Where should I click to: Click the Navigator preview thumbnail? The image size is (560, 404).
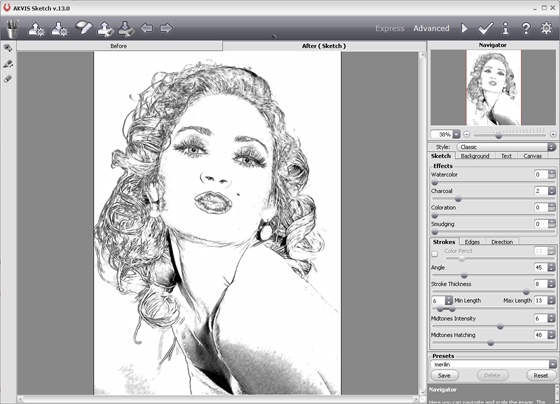point(494,88)
